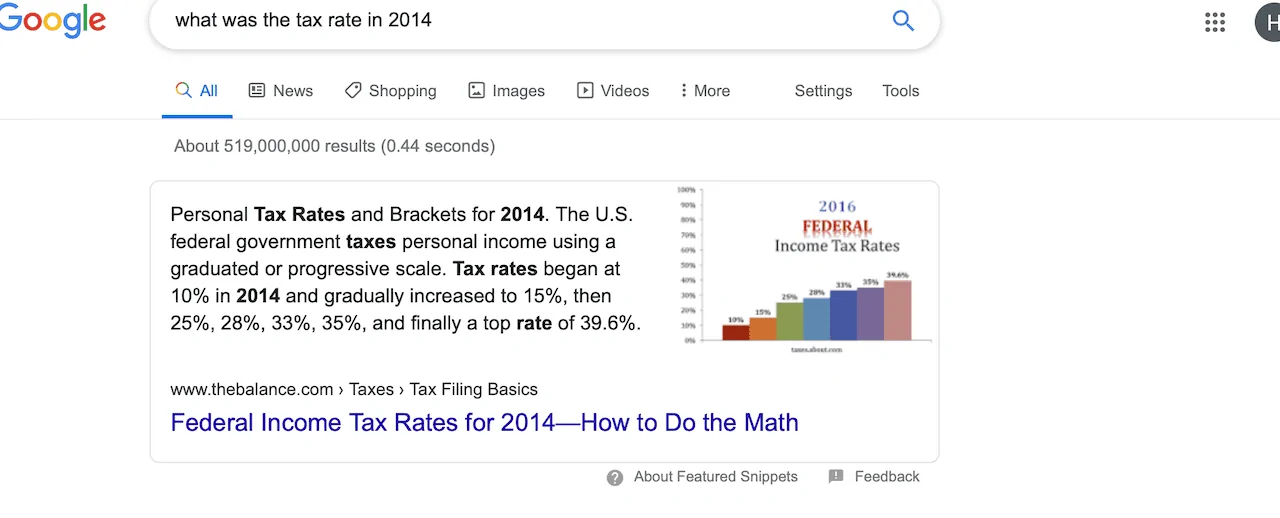Image resolution: width=1280 pixels, height=518 pixels.
Task: Open the 2016 Federal Income Tax chart thumbnail
Action: coord(803,269)
